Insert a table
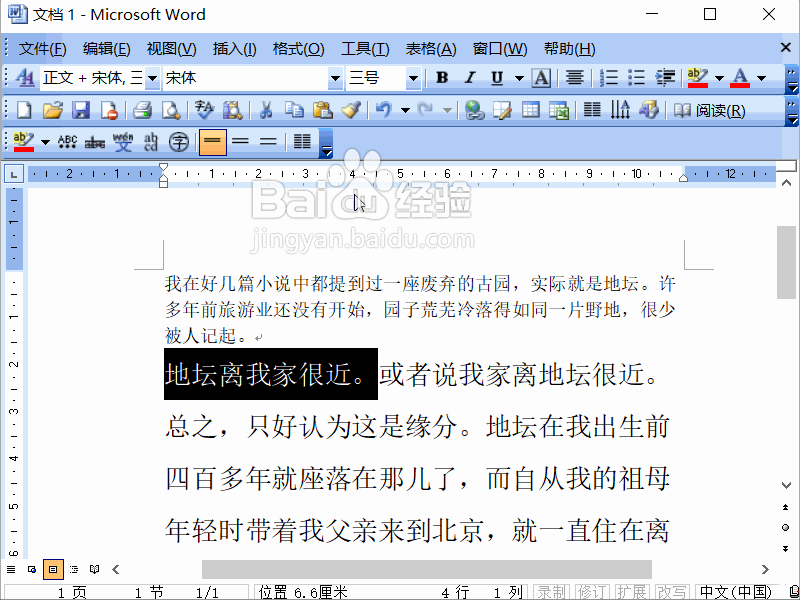The image size is (800, 600). pyautogui.click(x=531, y=110)
